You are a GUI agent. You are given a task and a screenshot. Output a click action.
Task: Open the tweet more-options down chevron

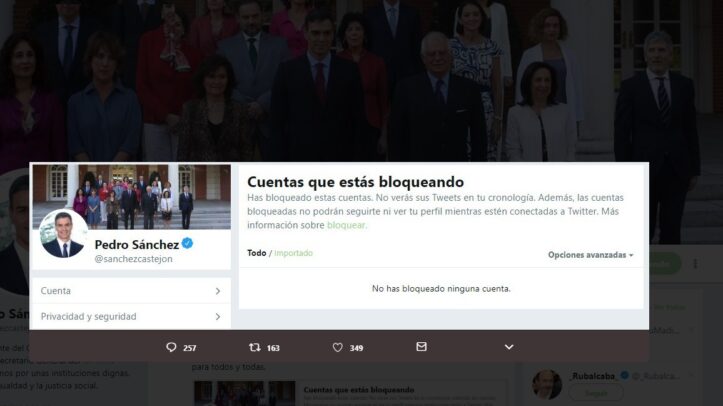pyautogui.click(x=509, y=347)
